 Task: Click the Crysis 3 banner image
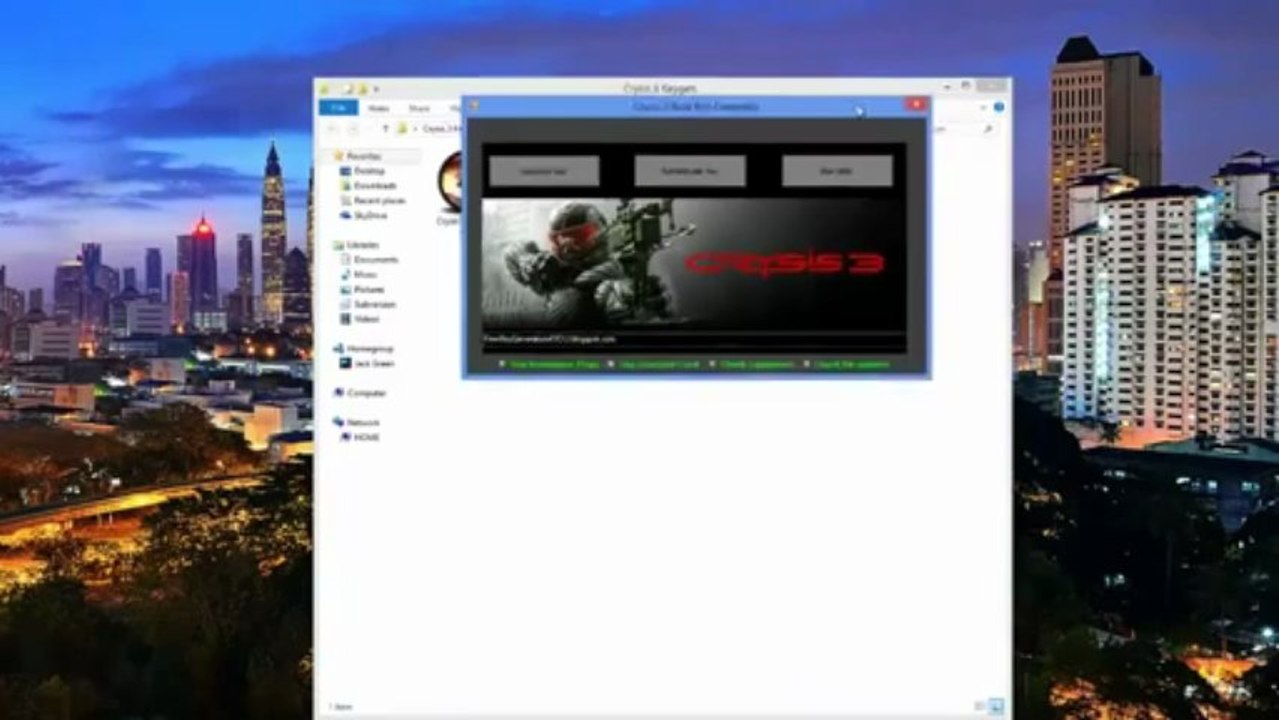coord(694,264)
